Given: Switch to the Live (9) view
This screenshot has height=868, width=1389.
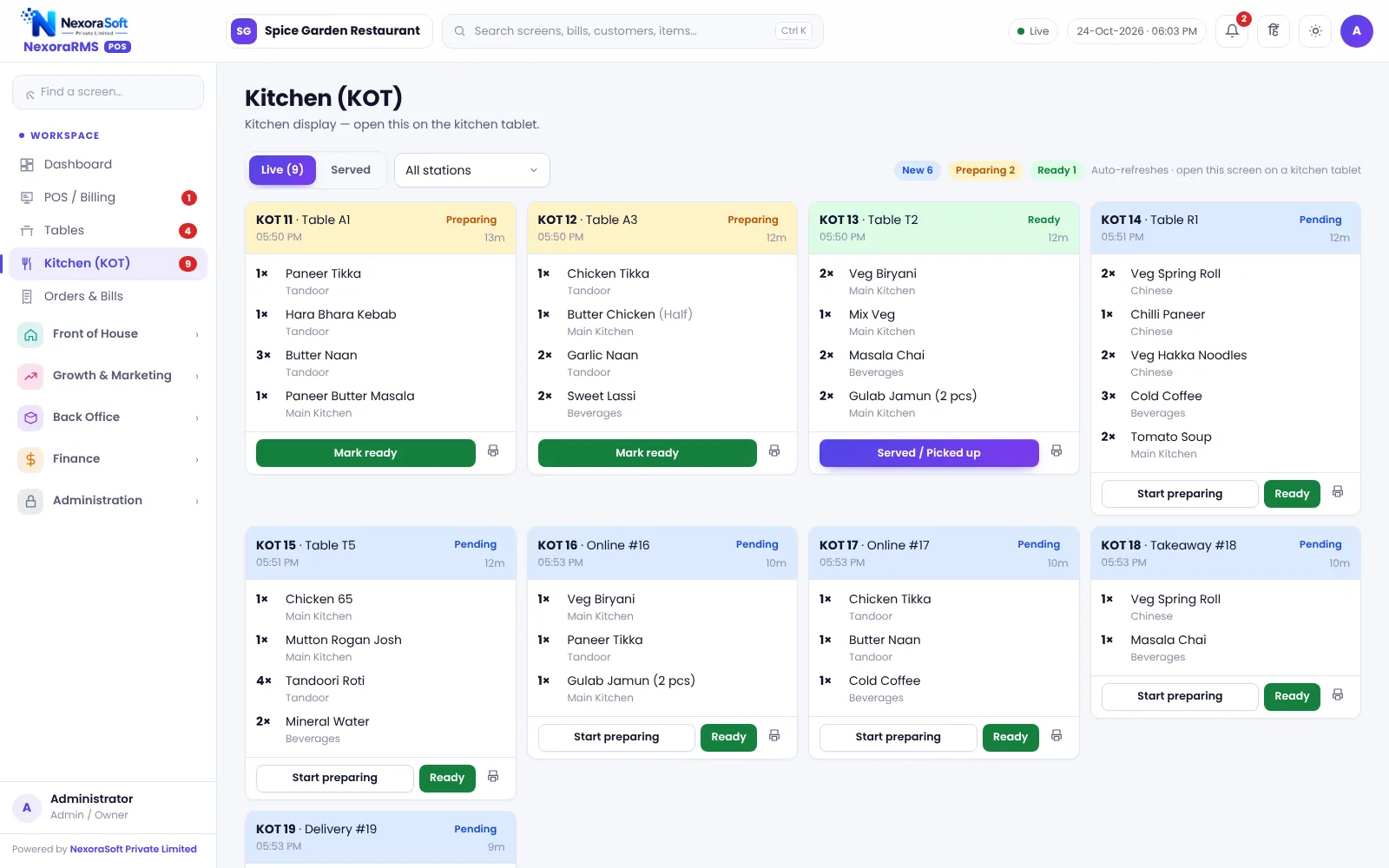Looking at the screenshot, I should [282, 170].
